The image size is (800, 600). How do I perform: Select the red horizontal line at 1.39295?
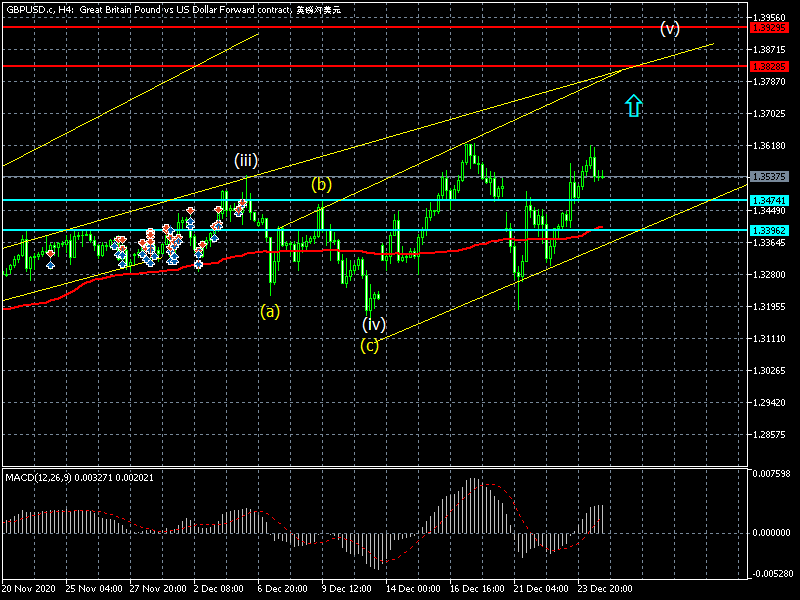(375, 27)
